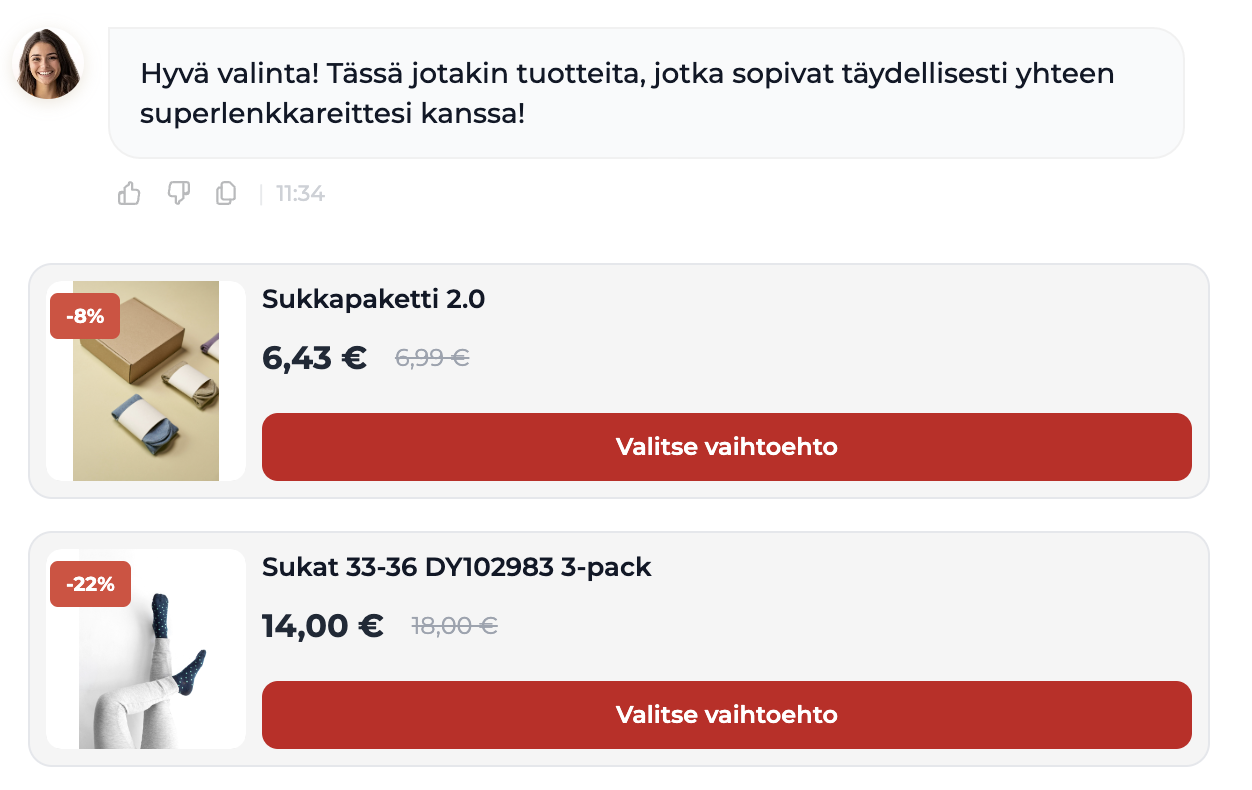Click Valitse vaihtoehto for Sukkapaketti 2.0

[x=726, y=447]
